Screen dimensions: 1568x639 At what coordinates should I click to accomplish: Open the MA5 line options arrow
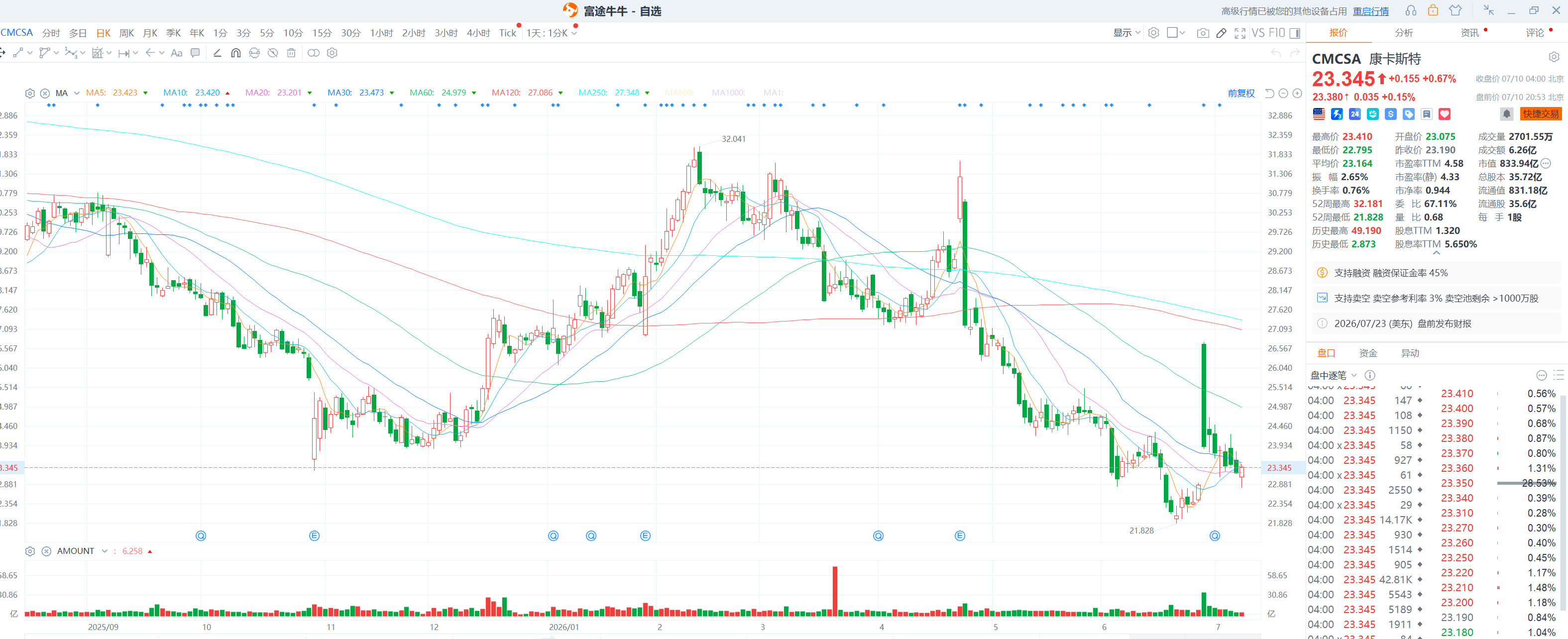[x=145, y=93]
